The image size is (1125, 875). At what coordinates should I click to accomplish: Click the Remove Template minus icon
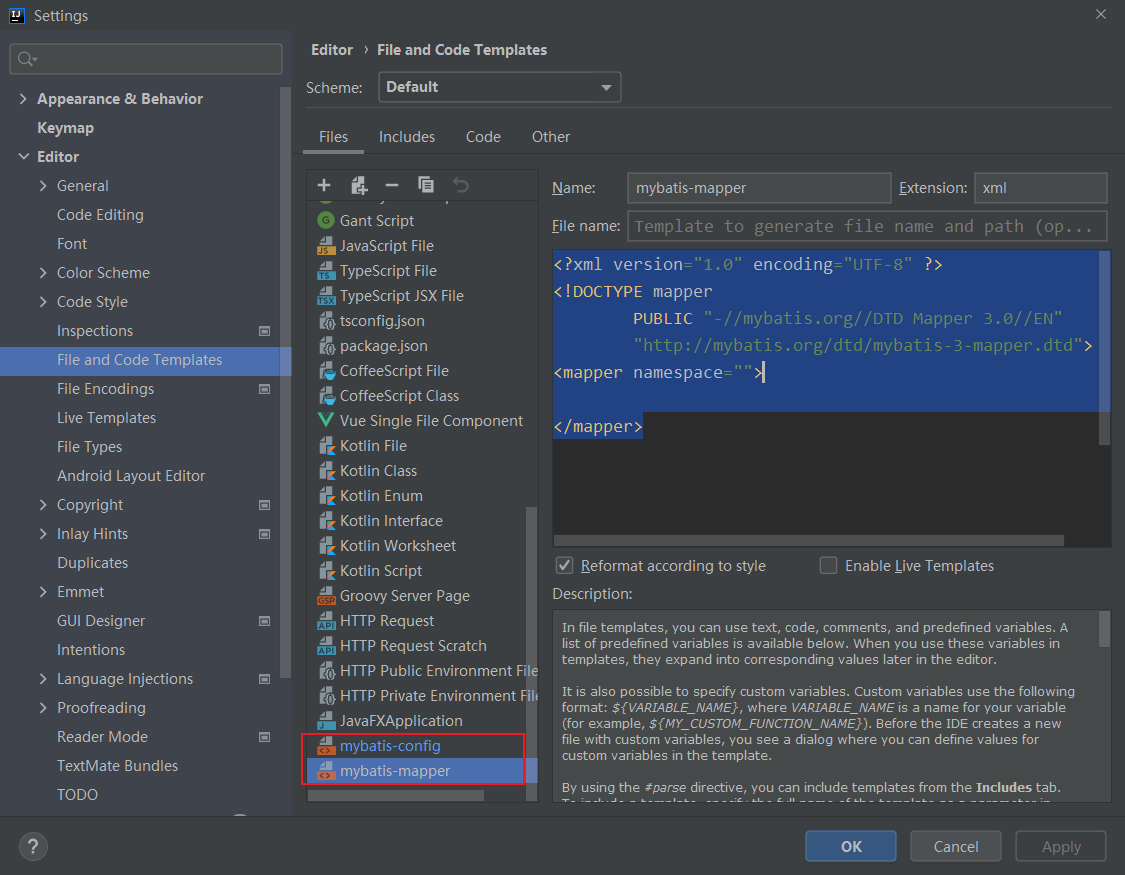(x=392, y=186)
